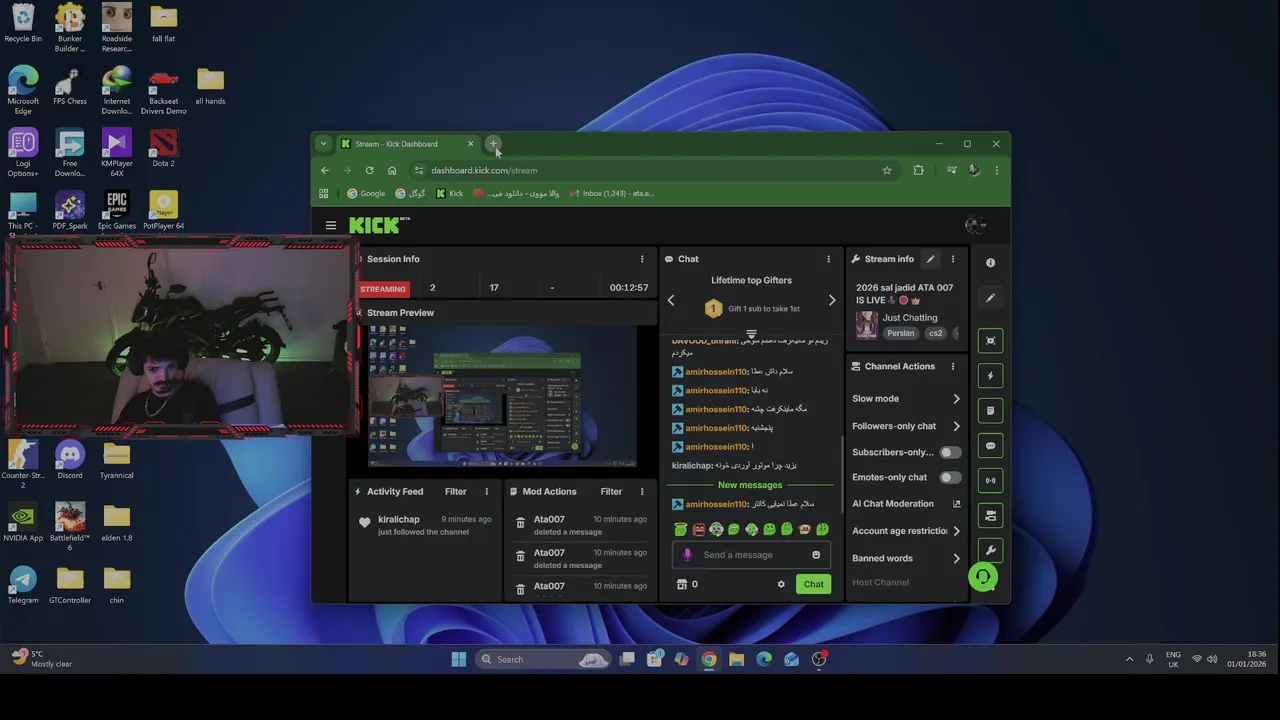
Task: Click the green Chat send button
Action: tap(813, 585)
